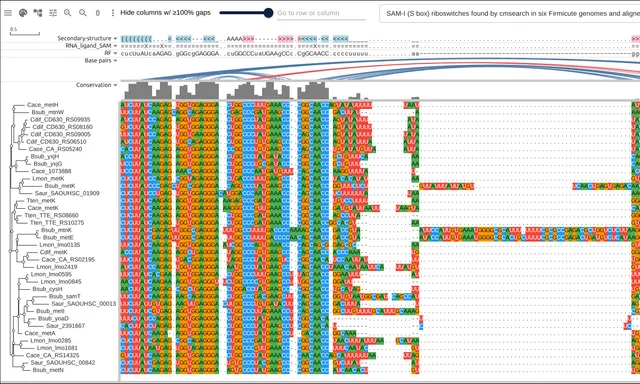The width and height of the screenshot is (640, 384).
Task: Select the Bsub_yoaD sequence label
Action: [53, 318]
